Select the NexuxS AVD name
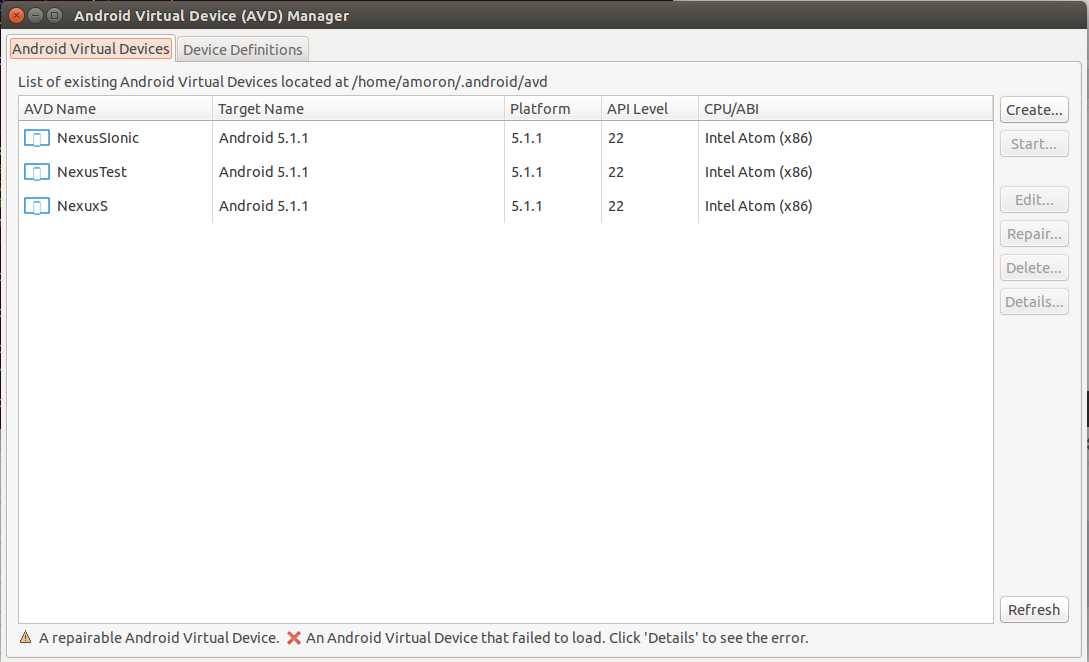The width and height of the screenshot is (1089, 662). [83, 206]
